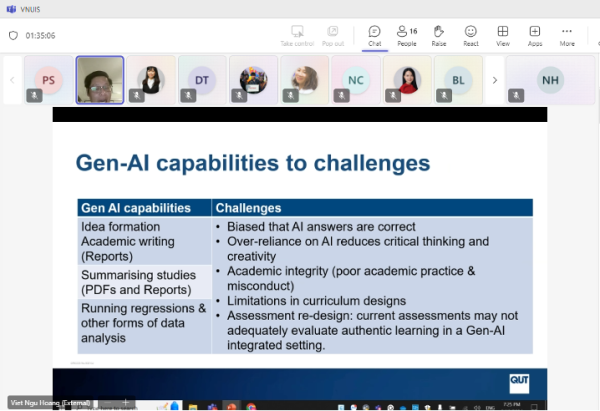Click the active speaker video tile
The height and width of the screenshot is (411, 600).
(100, 79)
